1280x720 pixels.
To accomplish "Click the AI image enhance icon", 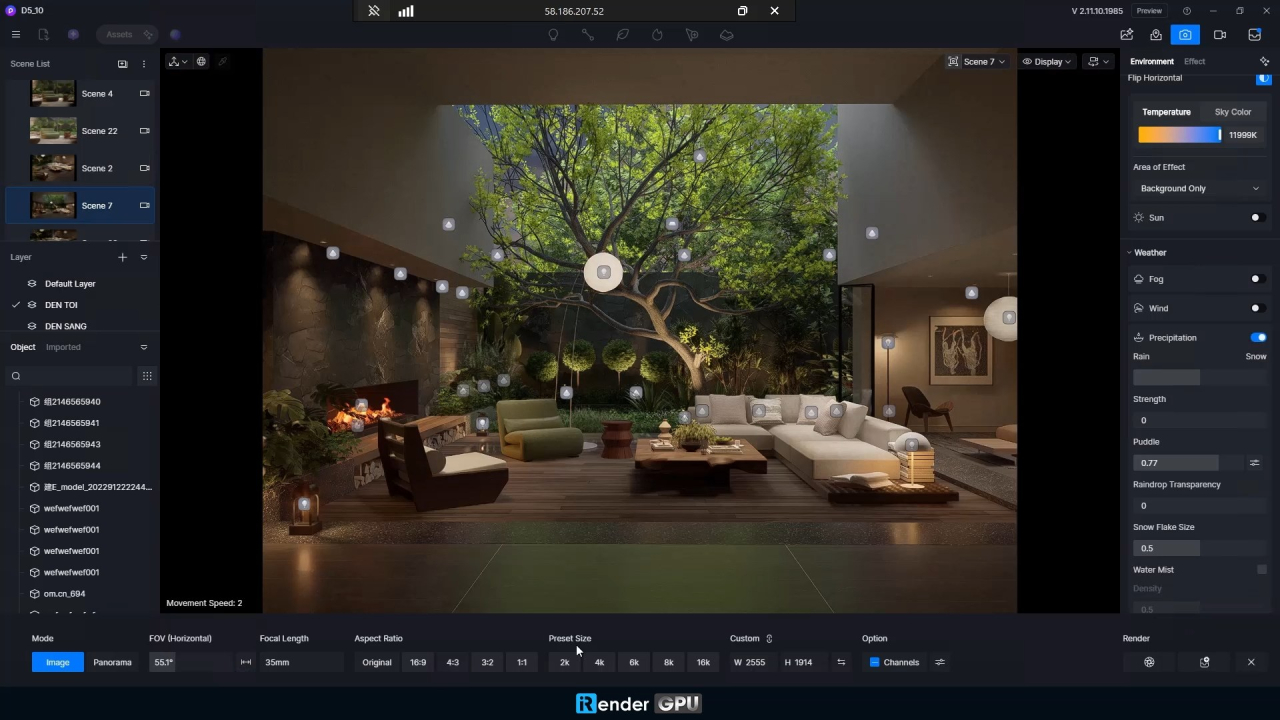I will [x=1127, y=35].
